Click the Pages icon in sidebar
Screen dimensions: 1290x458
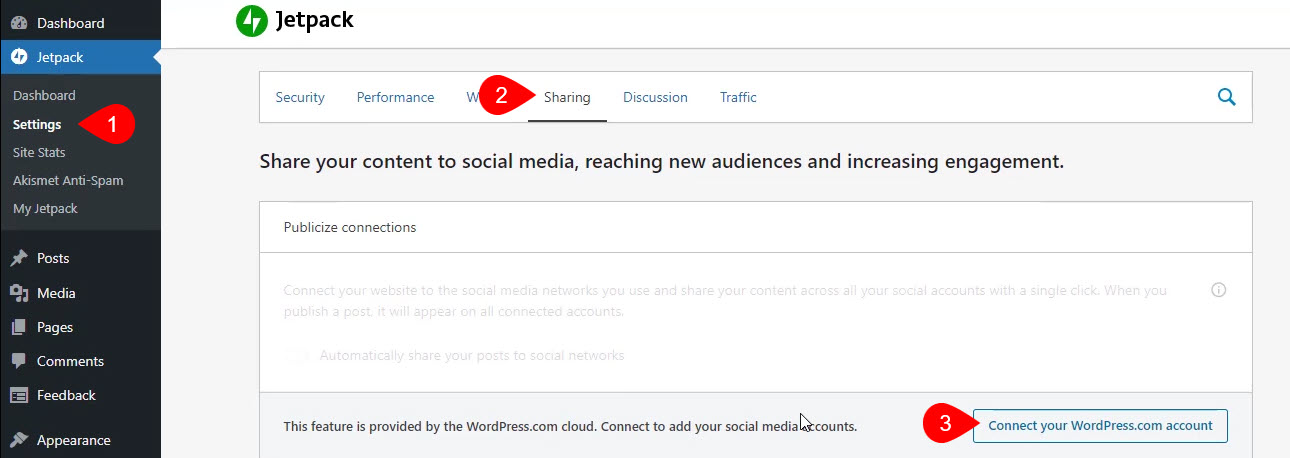19,327
